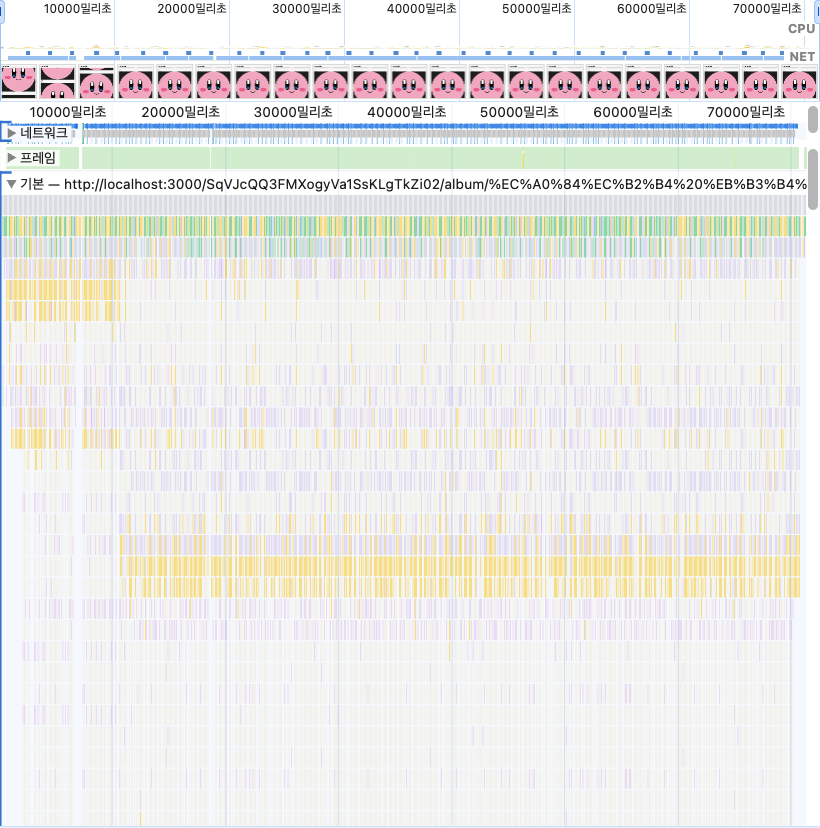Image resolution: width=820 pixels, height=828 pixels.
Task: Click 40000밀리초 on the overview ruler
Action: (x=421, y=8)
